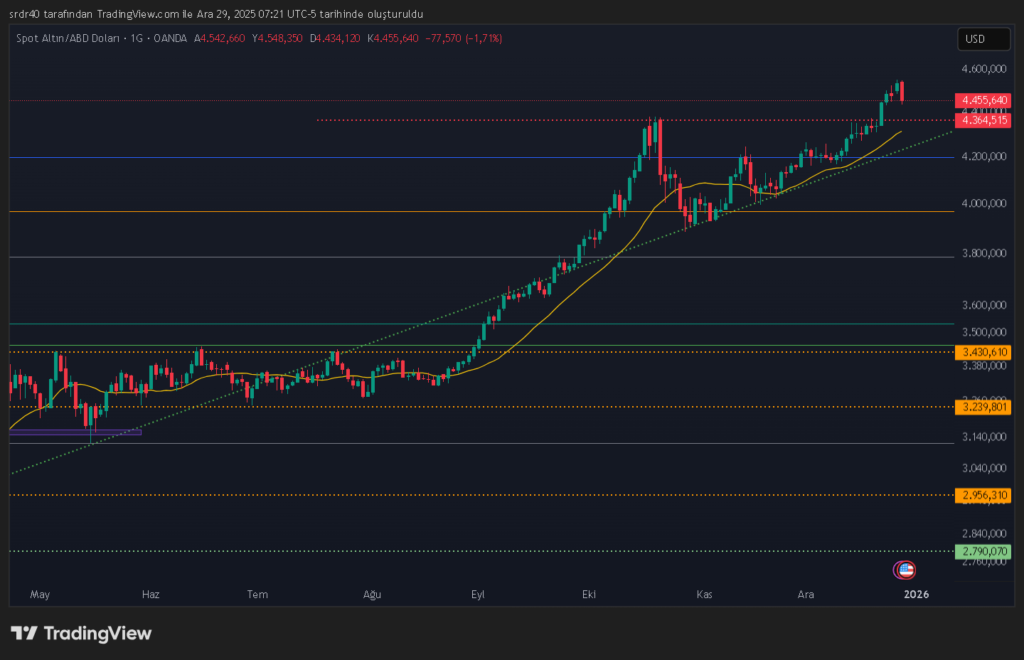The width and height of the screenshot is (1024, 660).
Task: Click the Ağu month label on time axis
Action: point(372,594)
